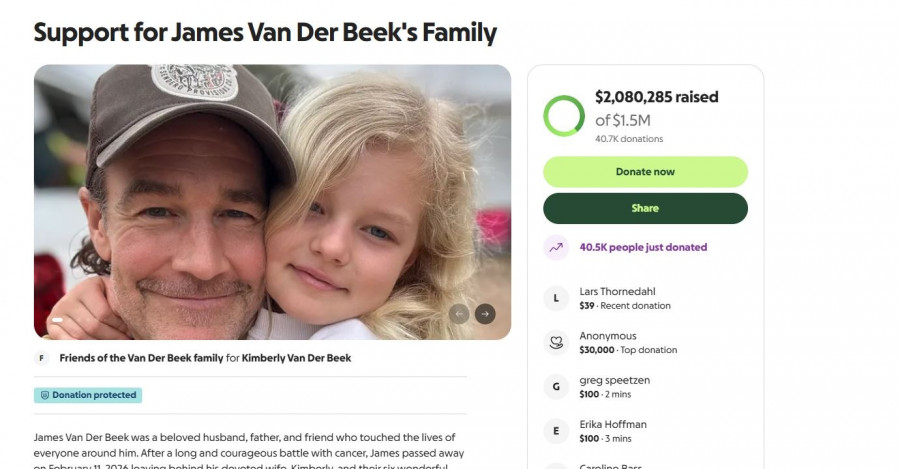
Task: Click greg speetzen's avatar icon
Action: coord(556,387)
